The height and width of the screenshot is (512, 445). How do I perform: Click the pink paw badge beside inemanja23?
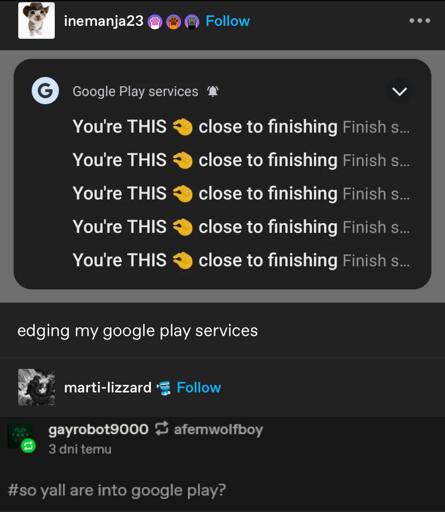(155, 22)
